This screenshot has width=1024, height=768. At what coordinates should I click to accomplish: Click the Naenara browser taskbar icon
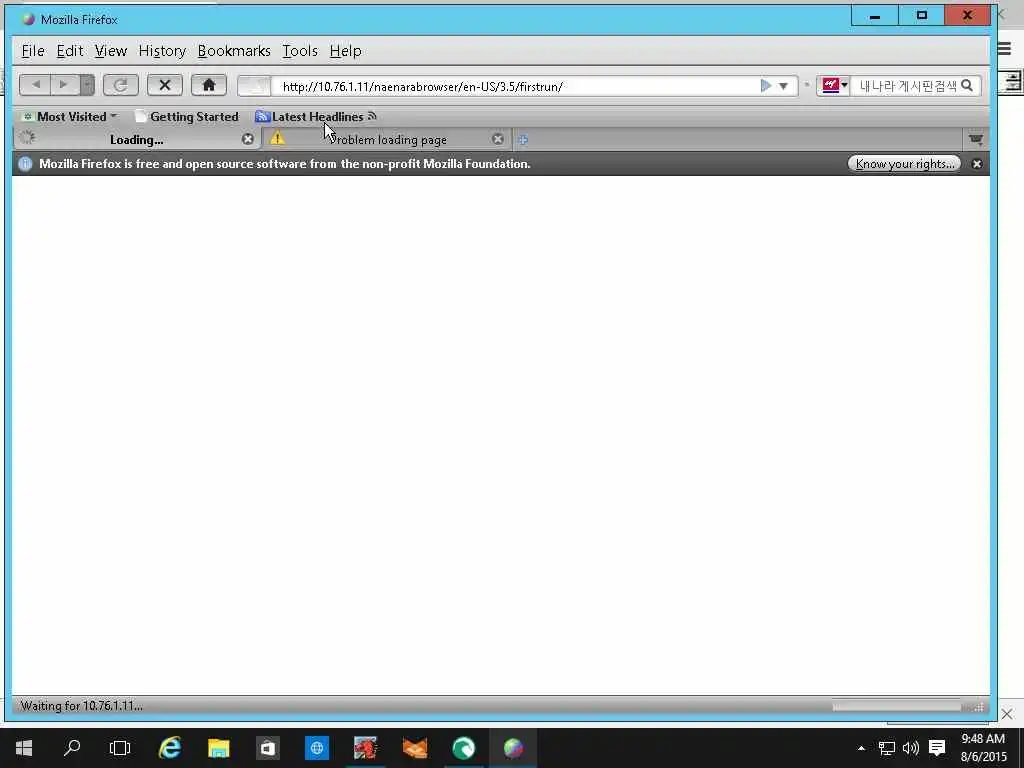click(x=513, y=748)
